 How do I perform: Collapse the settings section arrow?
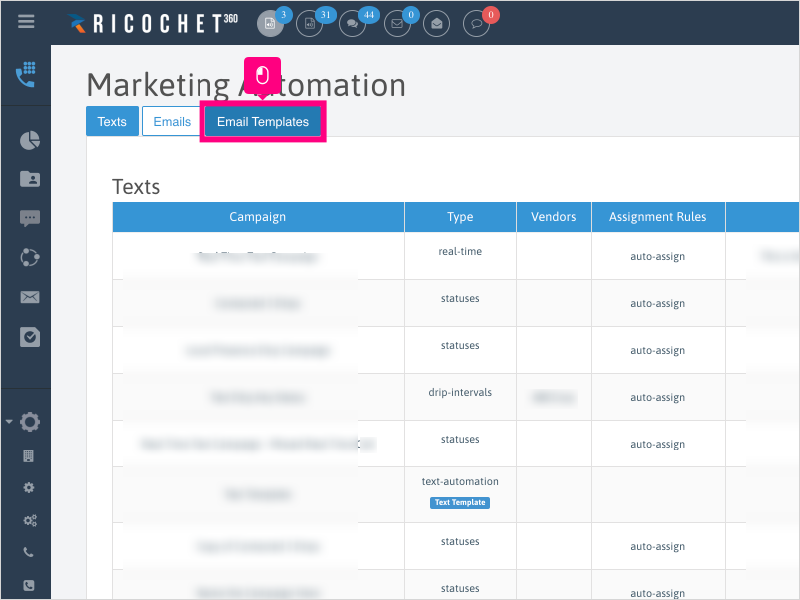point(9,422)
